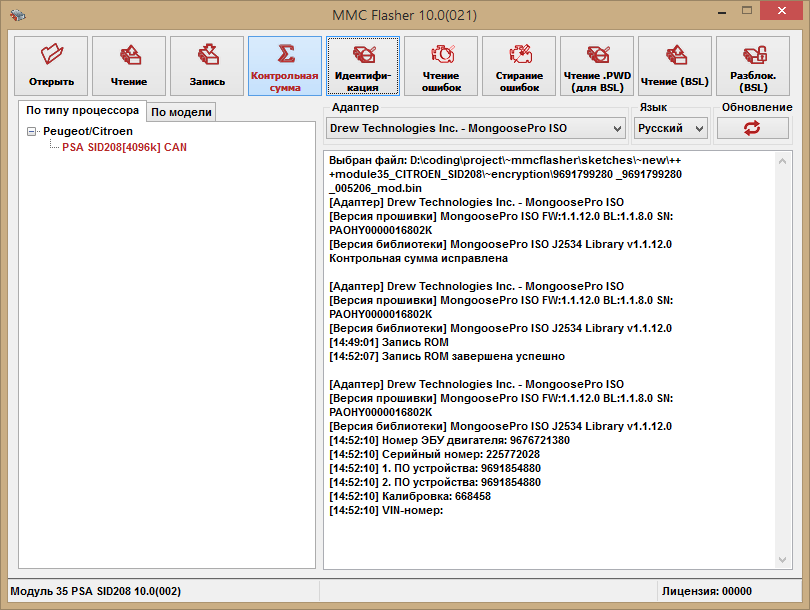
Task: Click the application icon in title bar
Action: point(17,15)
